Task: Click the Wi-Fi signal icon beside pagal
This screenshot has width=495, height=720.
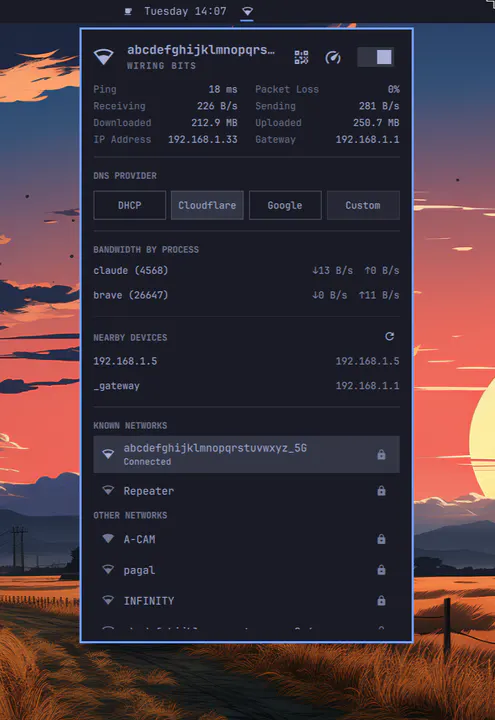Action: pyautogui.click(x=108, y=570)
